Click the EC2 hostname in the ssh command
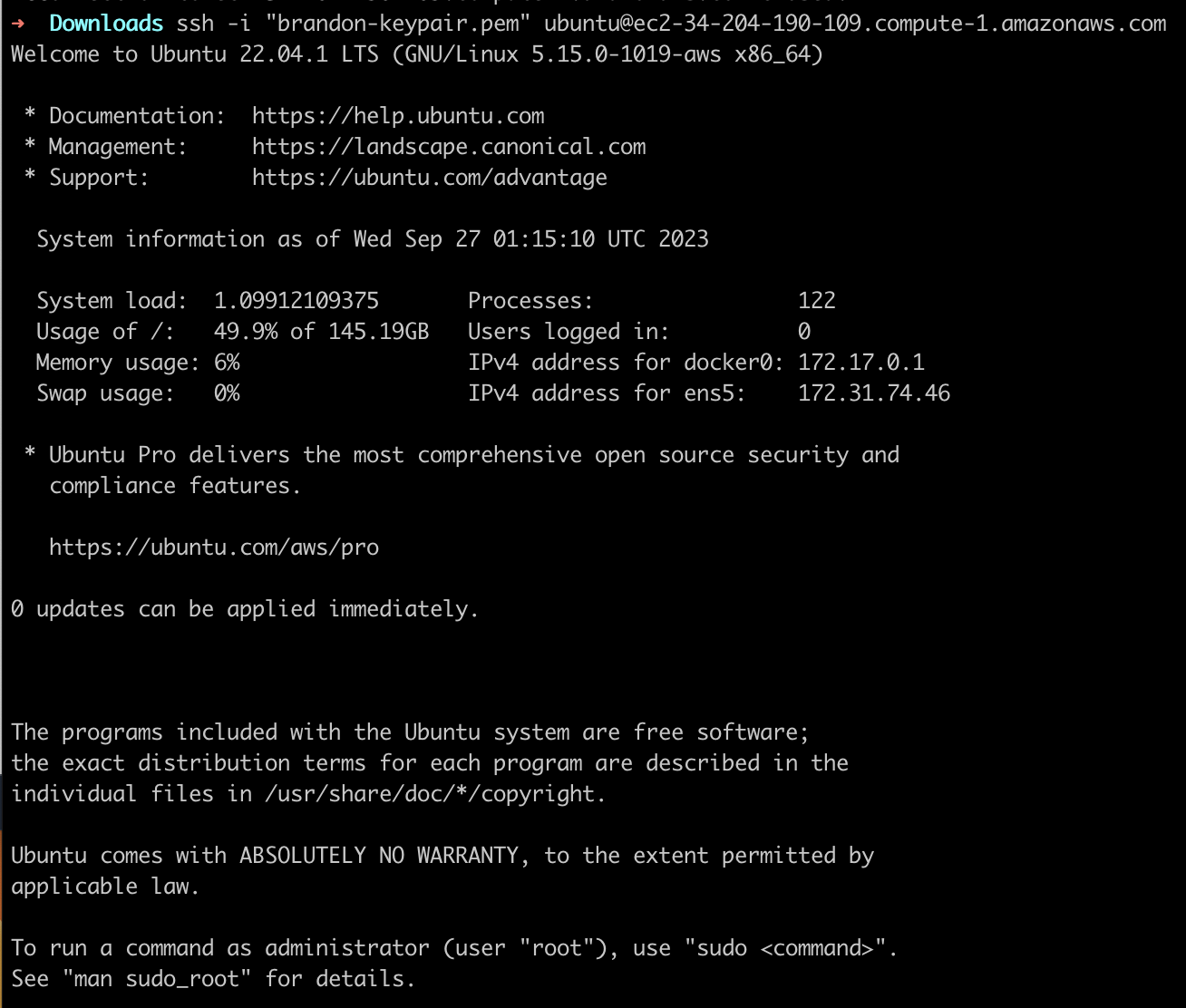Screen dimensions: 1186x1008 tap(855, 24)
